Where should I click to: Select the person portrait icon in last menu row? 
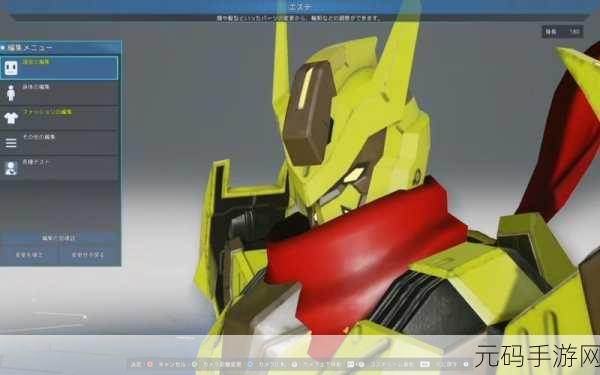pos(11,168)
